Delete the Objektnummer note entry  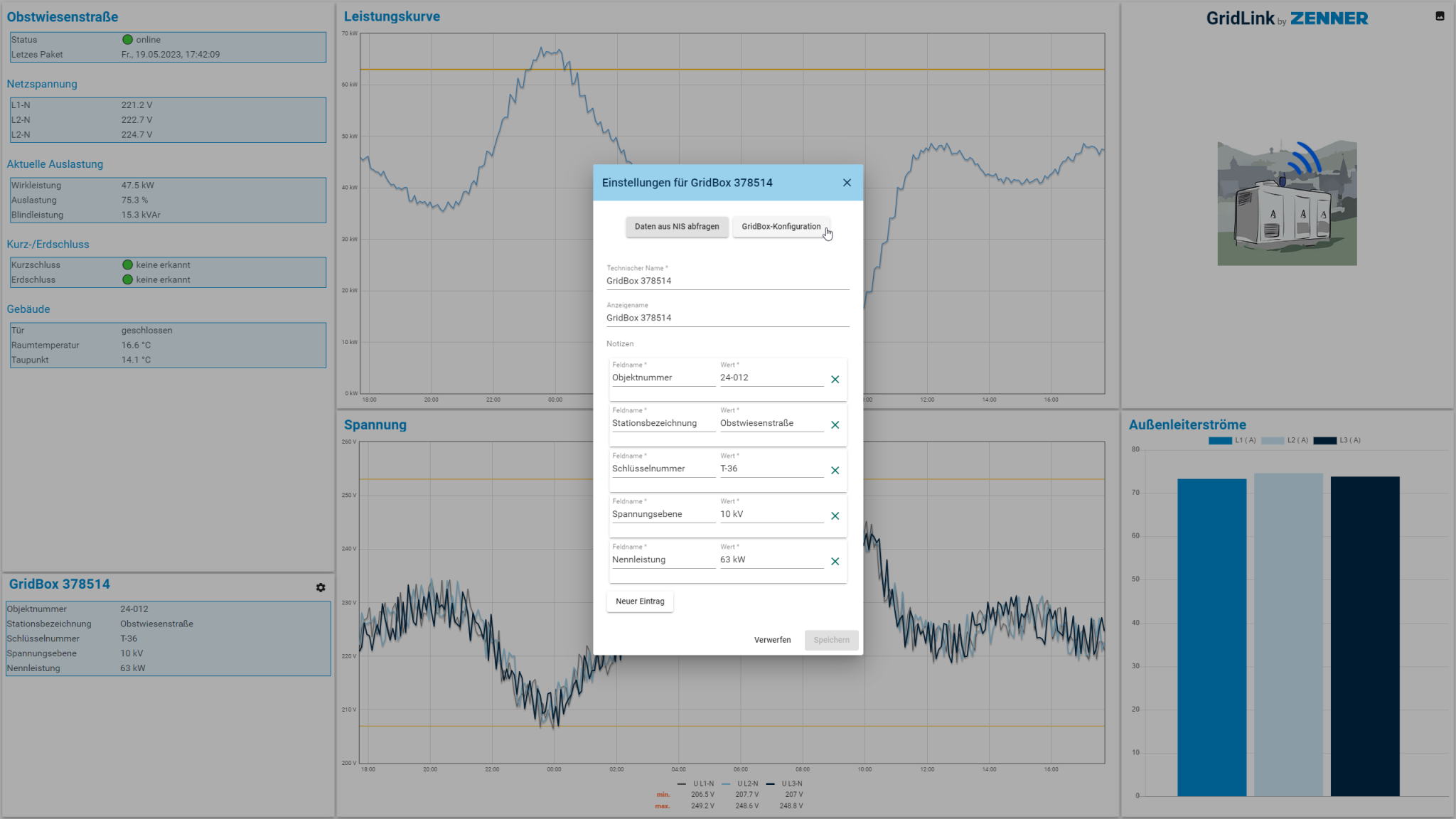[835, 379]
